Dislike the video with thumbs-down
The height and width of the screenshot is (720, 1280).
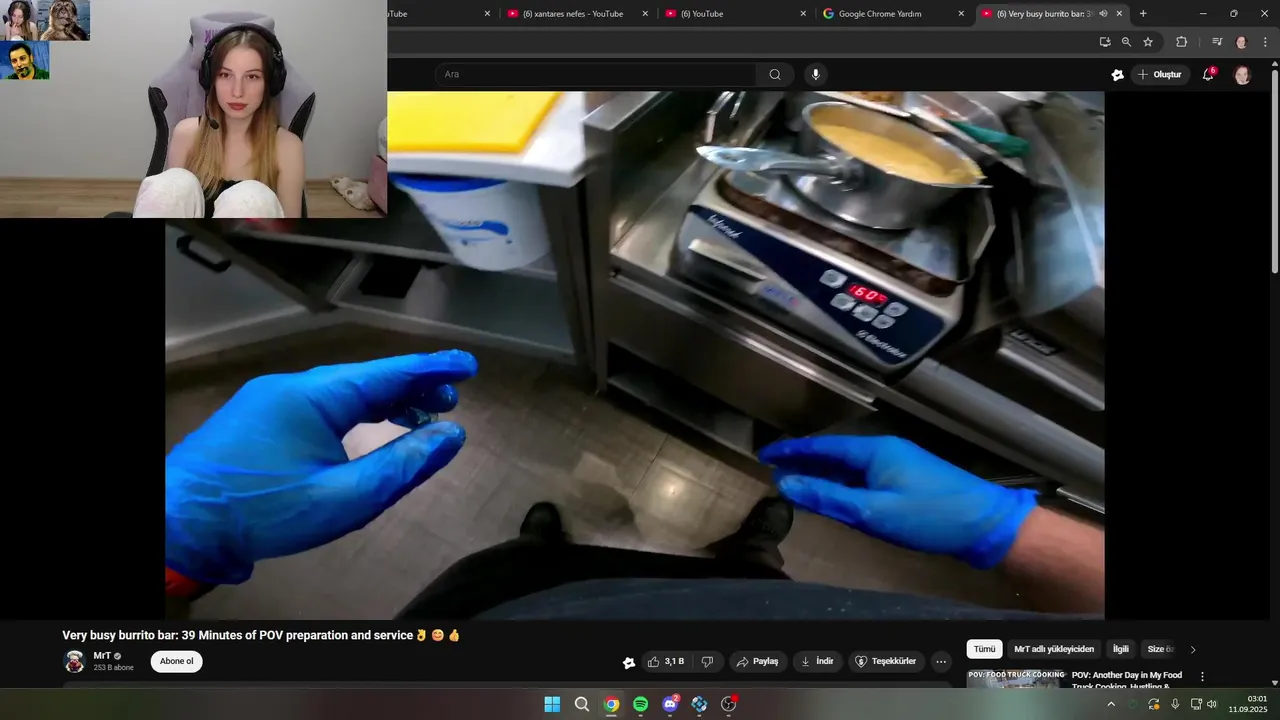(x=708, y=662)
